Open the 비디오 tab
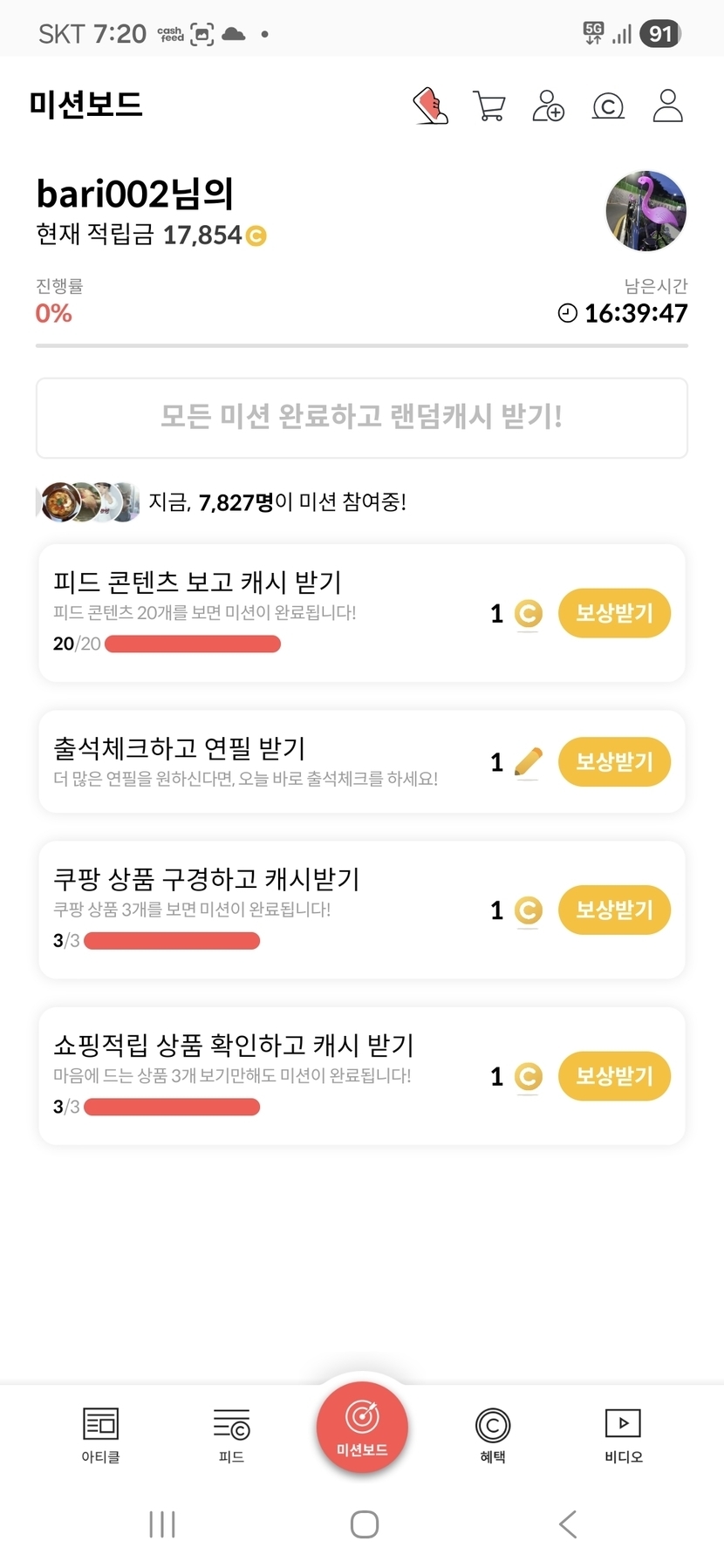This screenshot has height=1568, width=724. coord(624,1435)
